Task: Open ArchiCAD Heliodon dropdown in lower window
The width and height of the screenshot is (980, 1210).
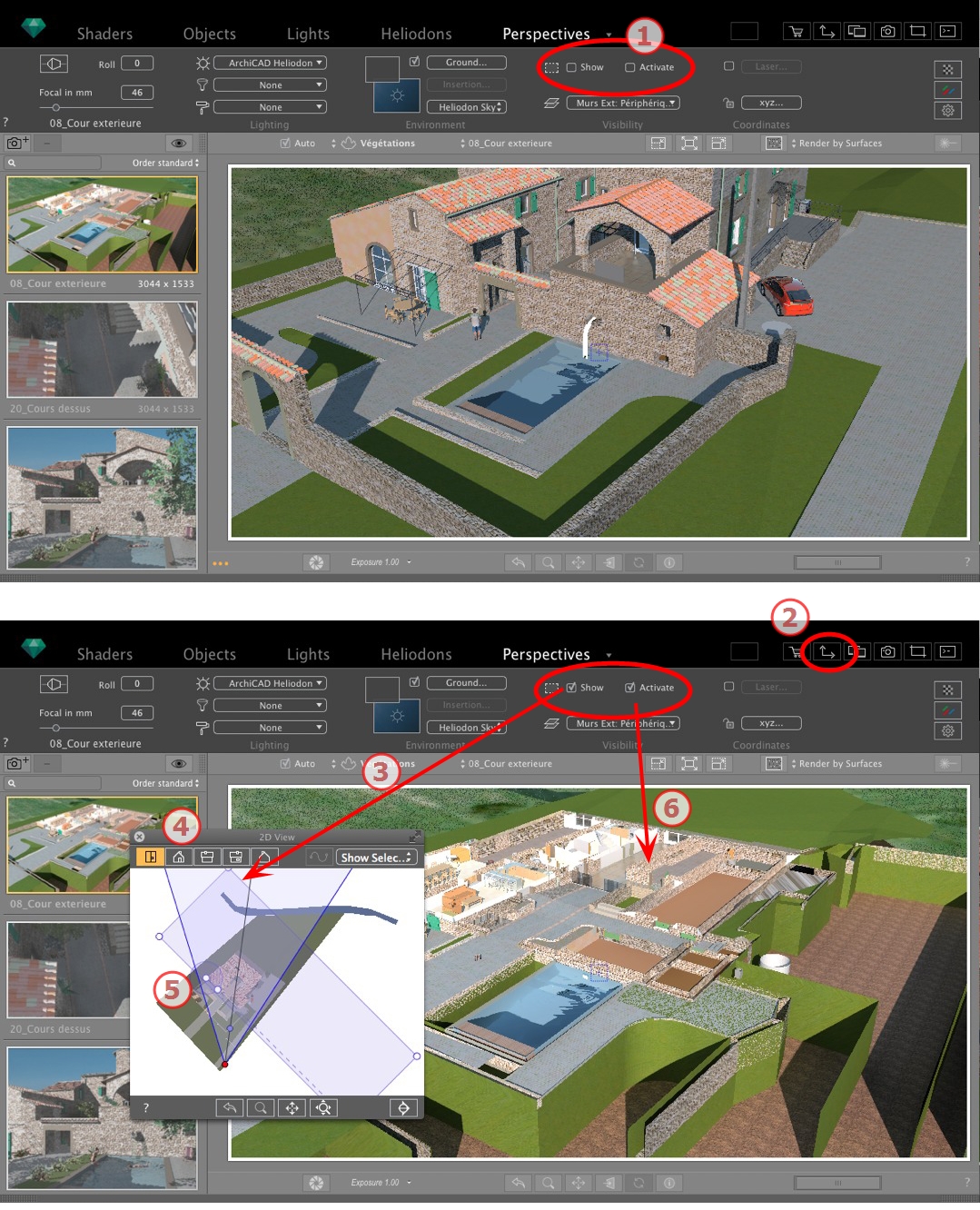Action: pyautogui.click(x=270, y=683)
